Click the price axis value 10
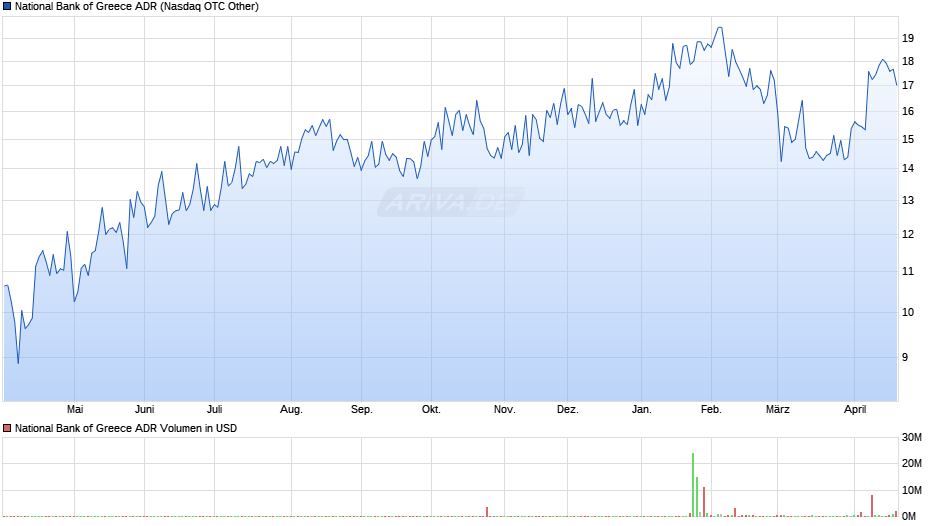 click(908, 312)
